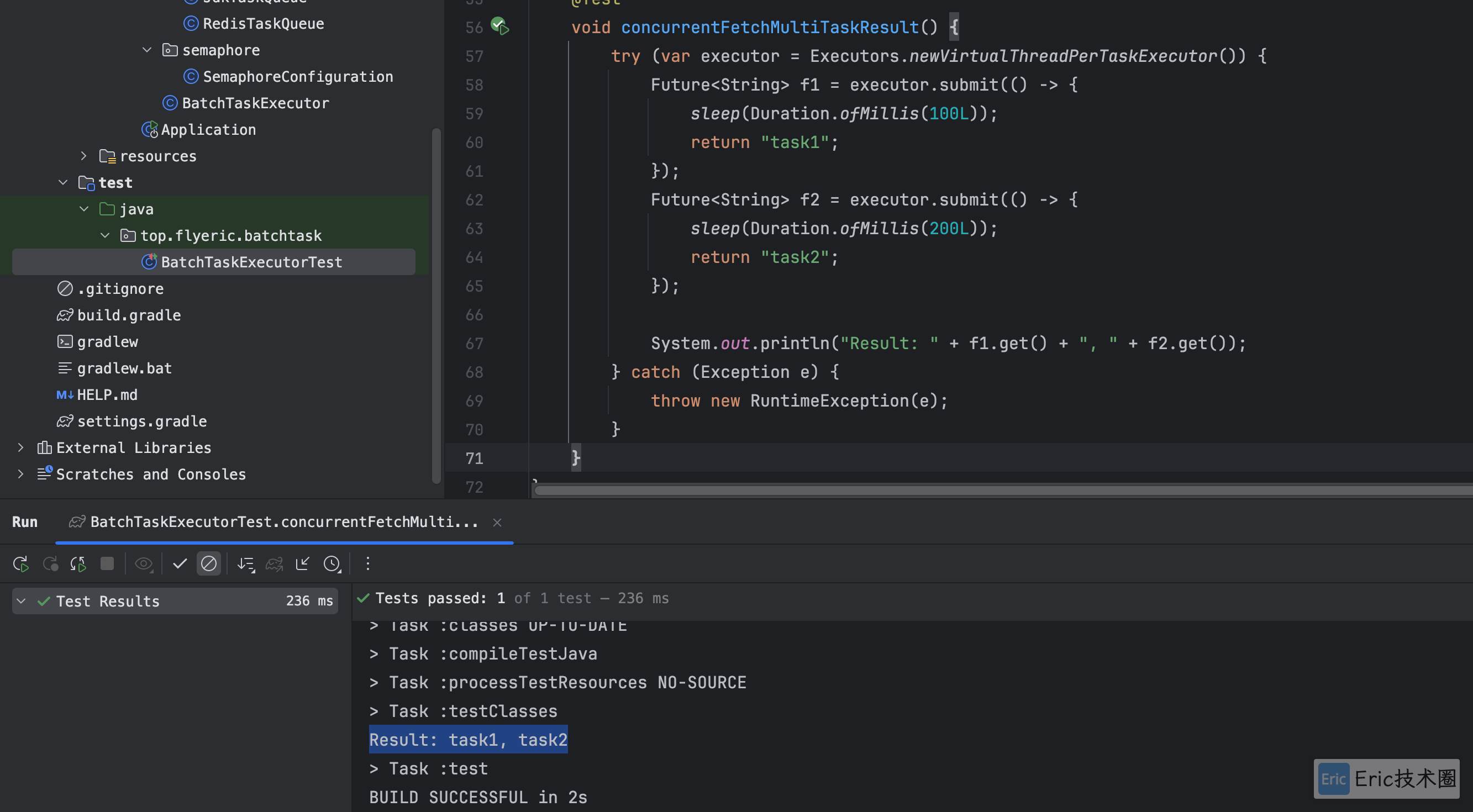The image size is (1473, 812).
Task: Click the Gradle elephant icon in Run toolbar
Action: point(275,564)
